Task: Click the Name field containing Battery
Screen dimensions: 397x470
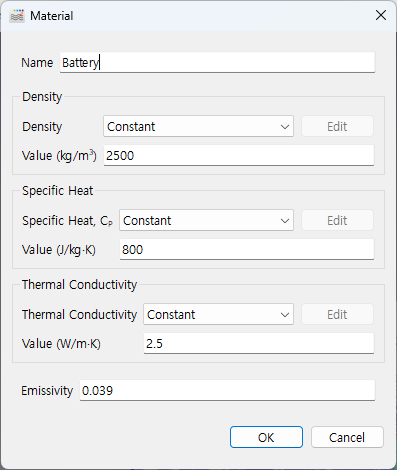Action: (217, 62)
